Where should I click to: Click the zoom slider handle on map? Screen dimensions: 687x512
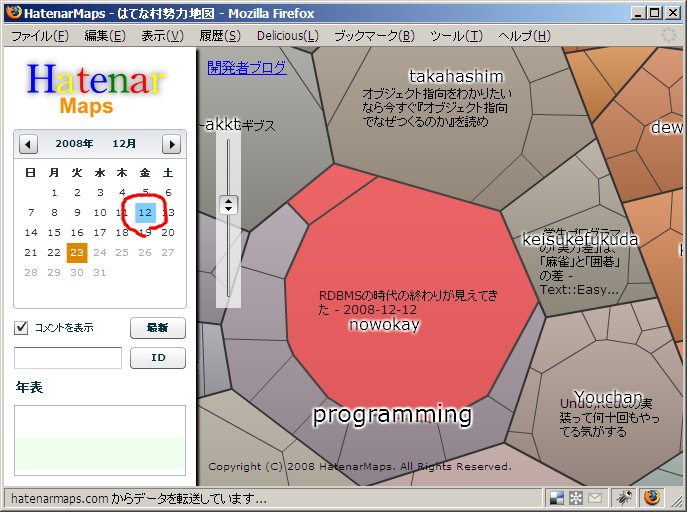point(228,205)
